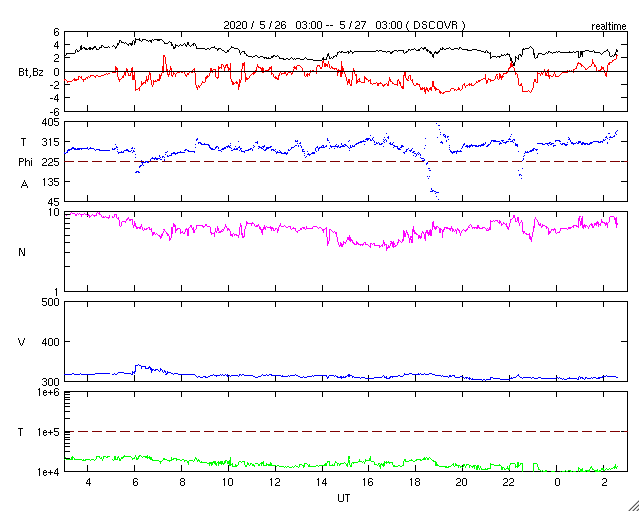The image size is (640, 512).
Task: Click the '20' hour tick on the UT axis
Action: 463,482
